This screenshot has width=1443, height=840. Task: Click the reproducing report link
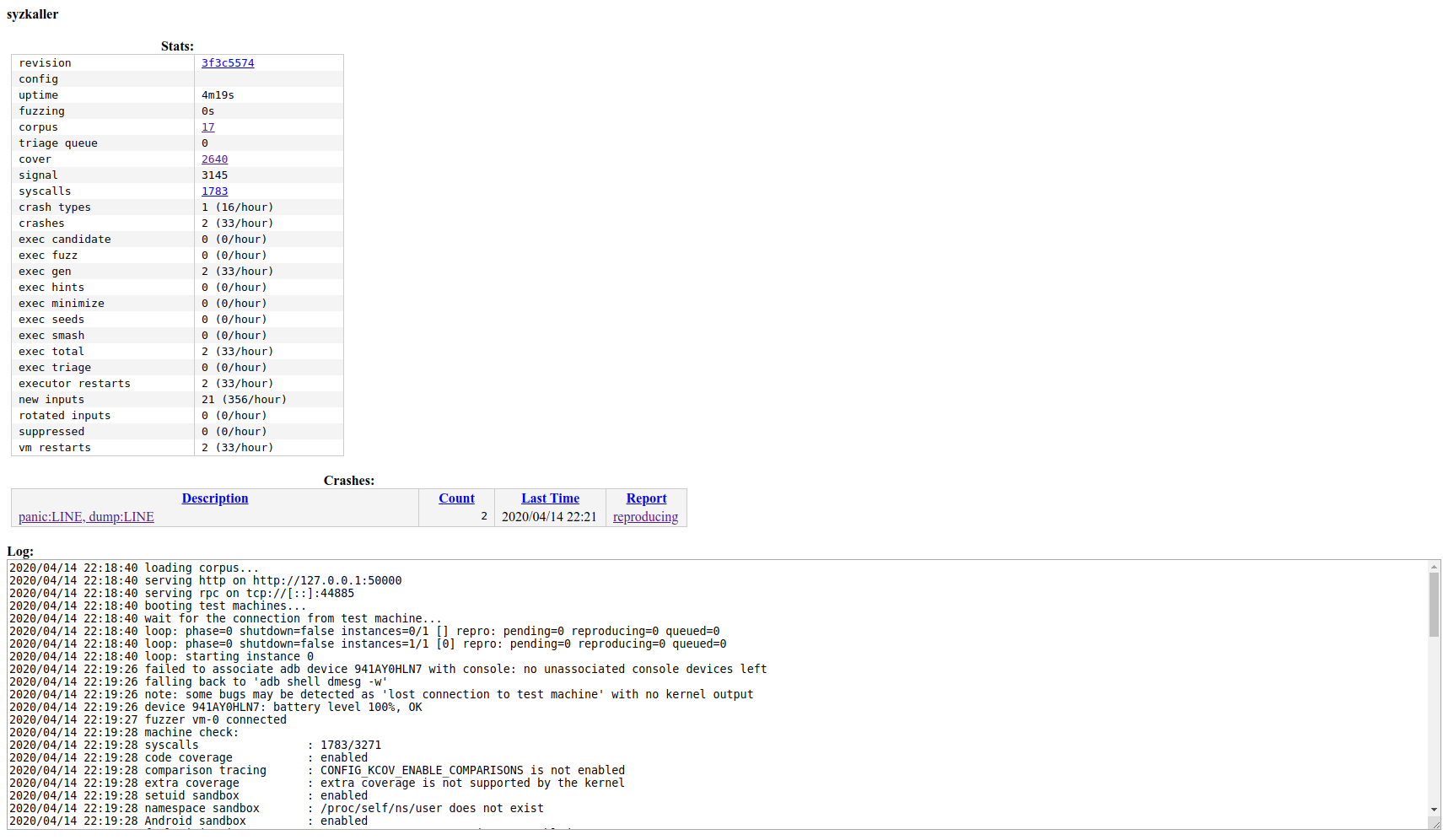(645, 517)
